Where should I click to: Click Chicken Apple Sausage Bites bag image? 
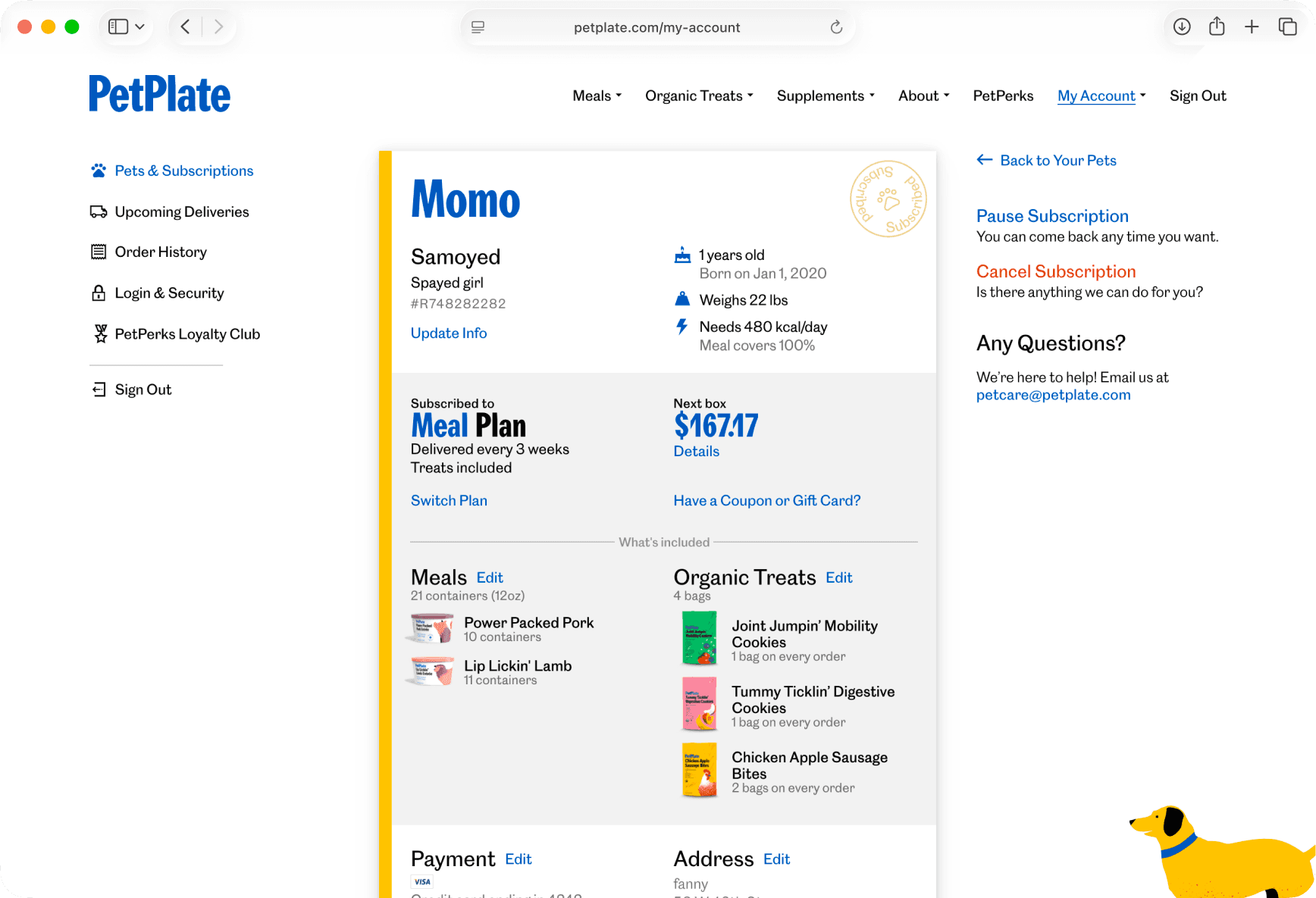pyautogui.click(x=699, y=770)
